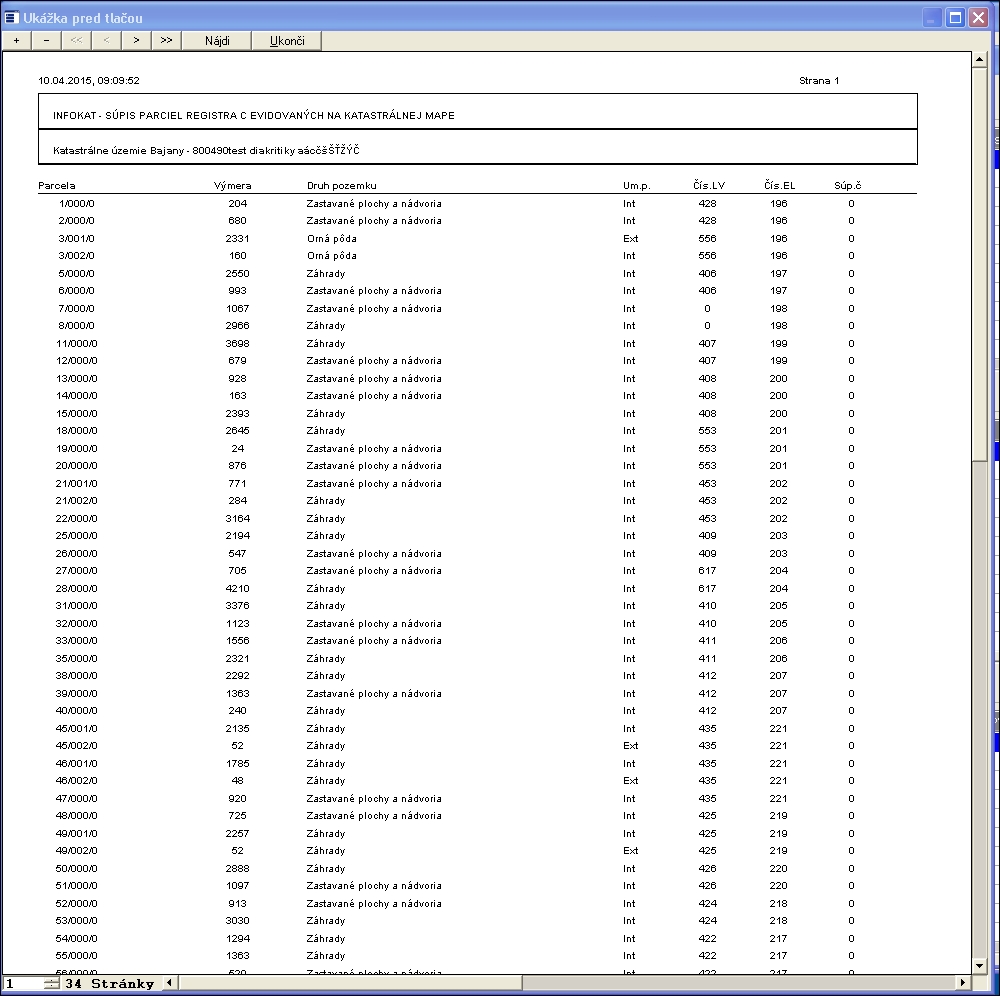Image resolution: width=1000 pixels, height=996 pixels.
Task: Jump to last page using >> button
Action: click(166, 41)
